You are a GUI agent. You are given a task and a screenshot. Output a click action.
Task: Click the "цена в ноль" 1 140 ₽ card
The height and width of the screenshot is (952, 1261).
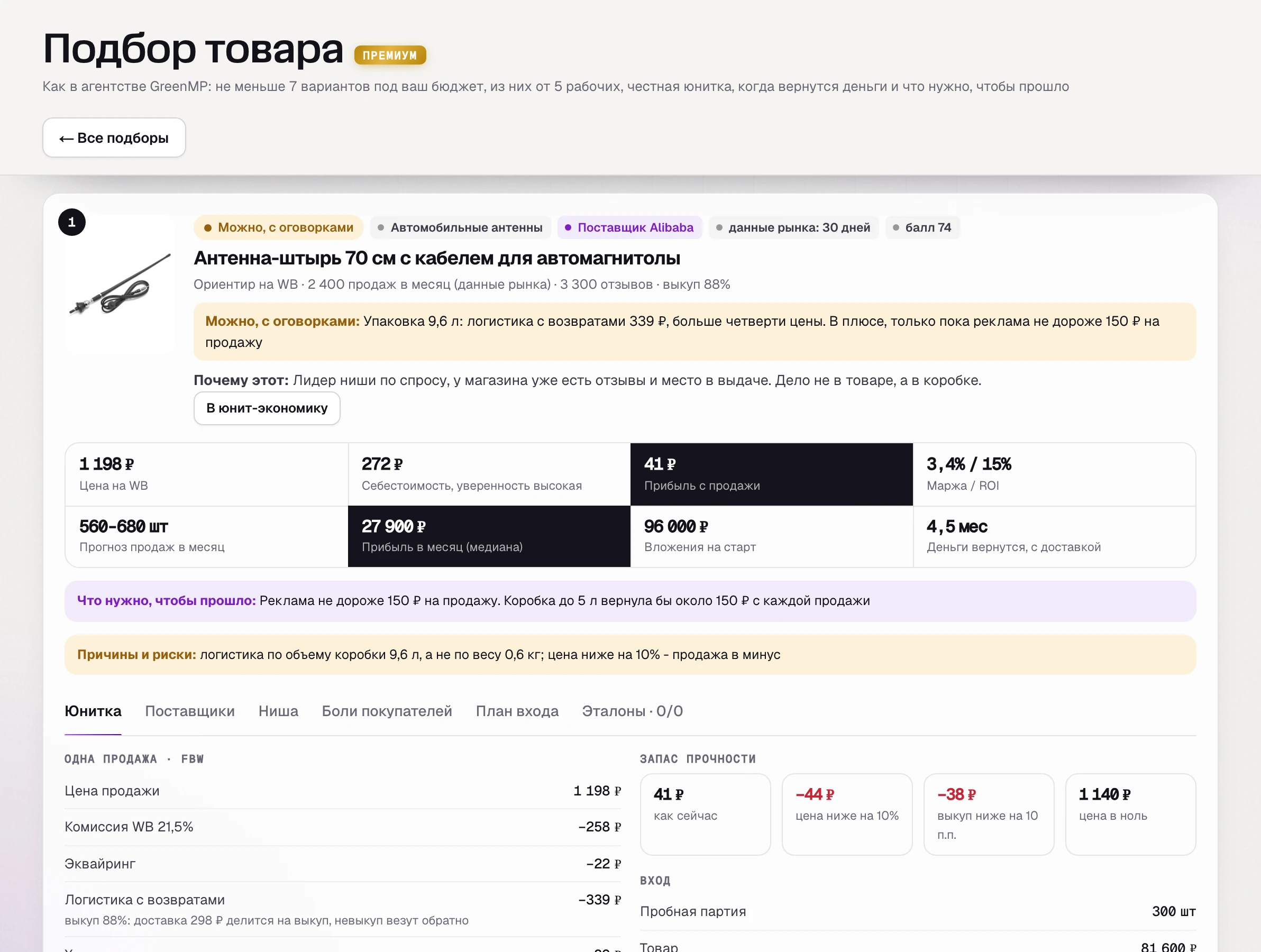point(1130,814)
